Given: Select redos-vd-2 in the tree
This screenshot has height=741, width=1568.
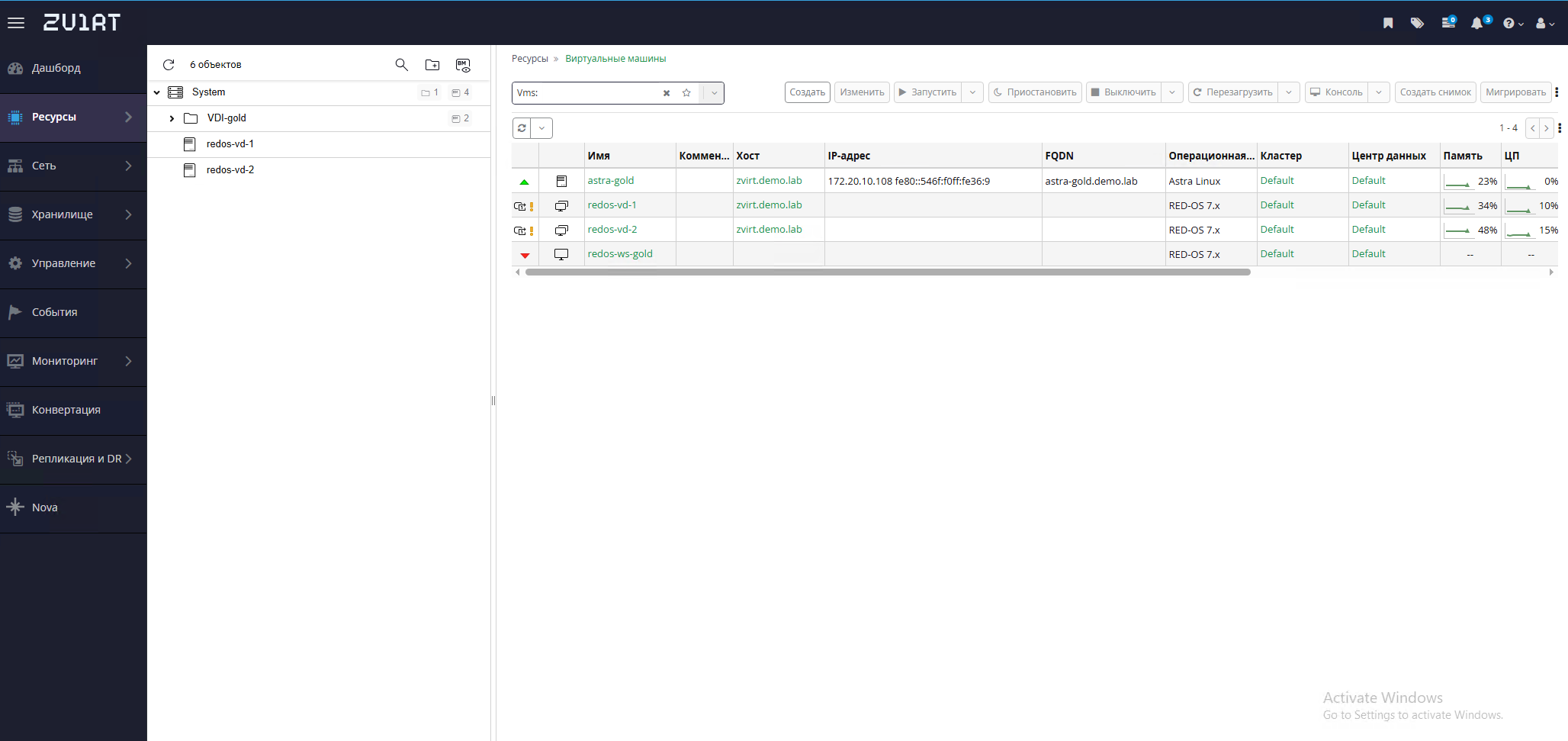Looking at the screenshot, I should [230, 170].
